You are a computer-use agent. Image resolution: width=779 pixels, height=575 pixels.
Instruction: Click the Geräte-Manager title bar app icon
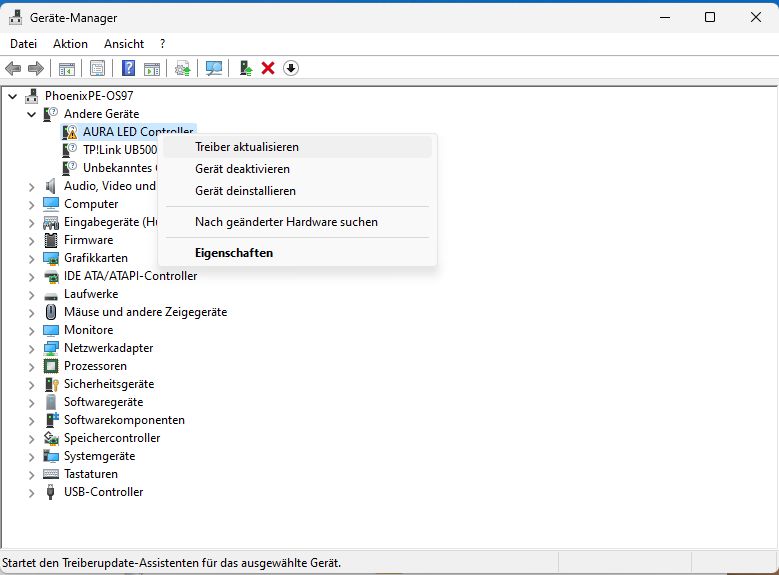click(15, 17)
